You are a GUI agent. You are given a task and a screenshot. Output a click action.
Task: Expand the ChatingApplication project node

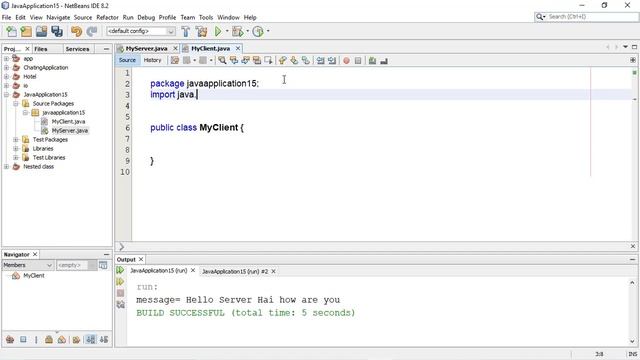[7, 68]
